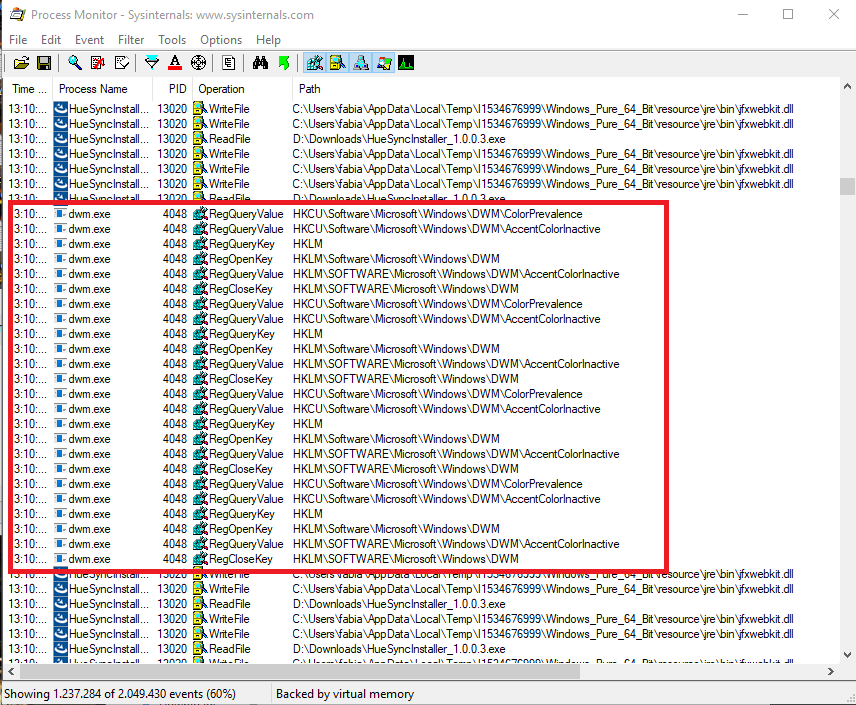
Task: Open the Event menu
Action: coord(90,40)
